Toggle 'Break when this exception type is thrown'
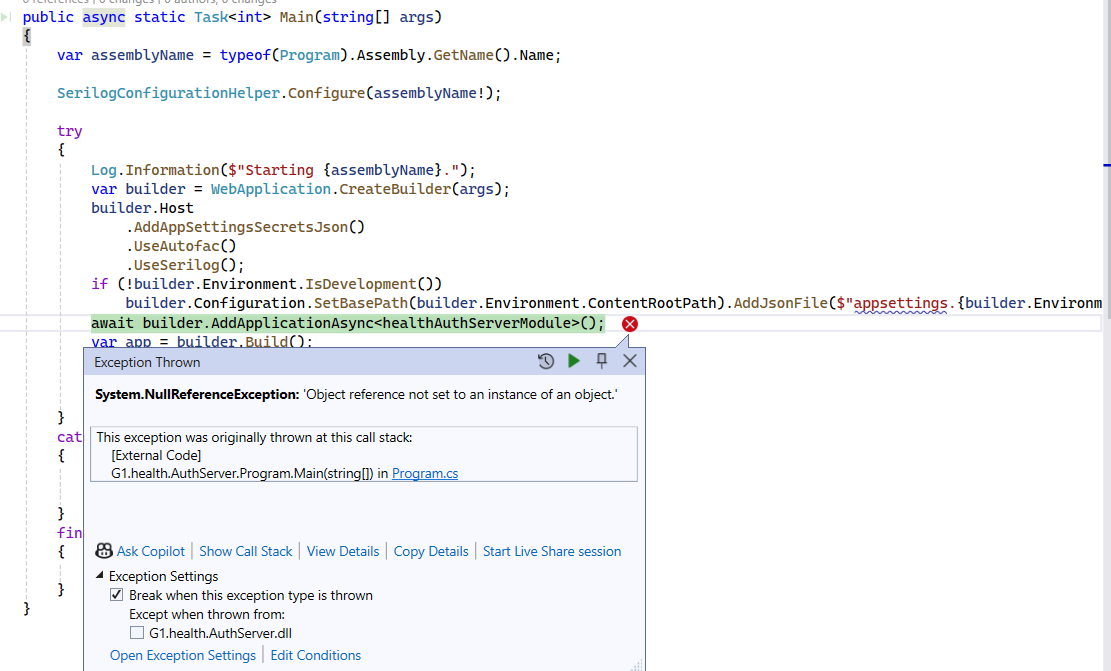This screenshot has height=671, width=1111. click(117, 595)
